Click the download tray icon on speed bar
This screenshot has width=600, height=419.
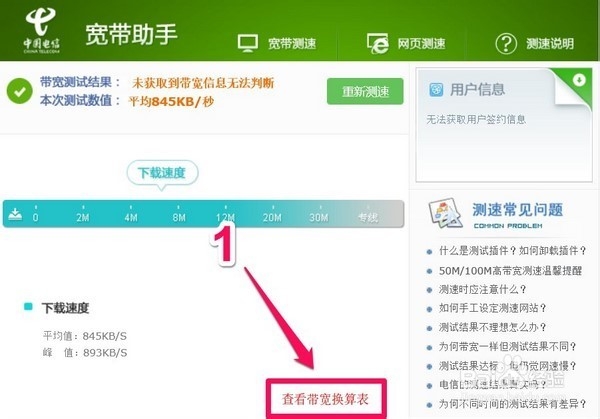(15, 214)
